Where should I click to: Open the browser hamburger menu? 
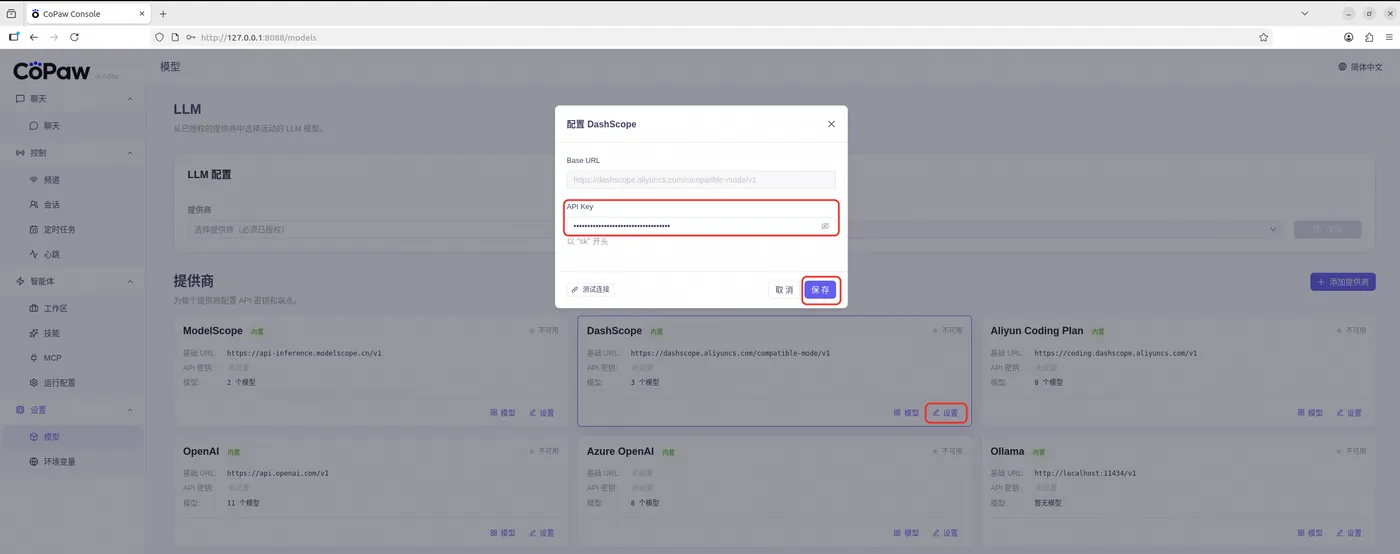(x=1389, y=37)
